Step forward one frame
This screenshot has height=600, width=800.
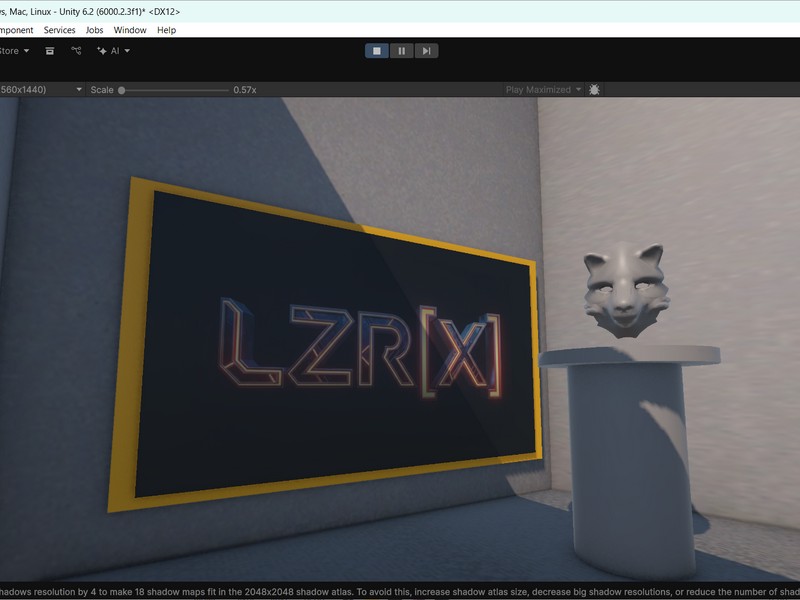(x=426, y=51)
